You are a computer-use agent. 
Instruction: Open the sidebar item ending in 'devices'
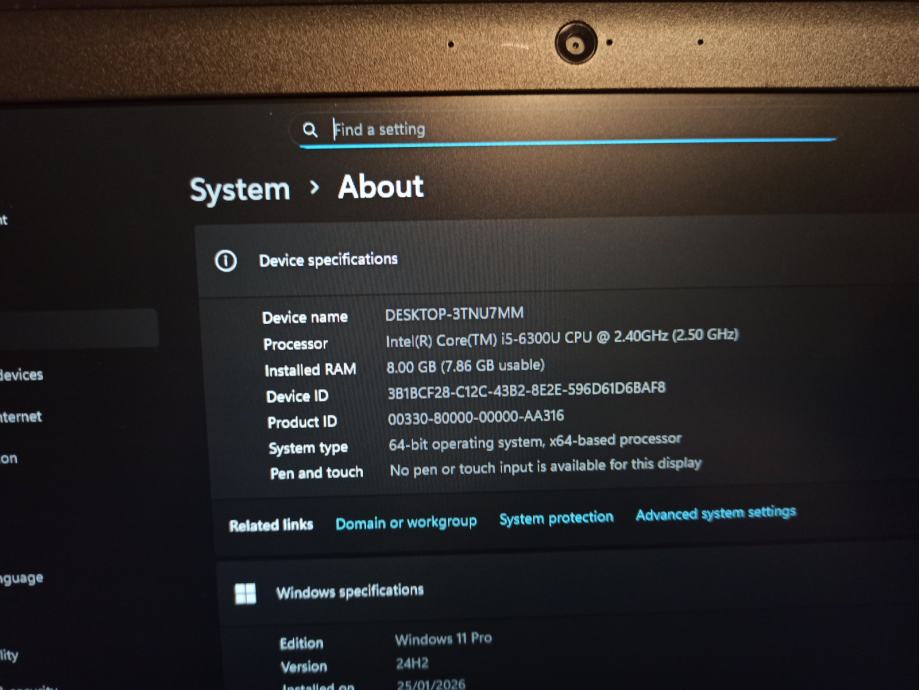pos(22,375)
